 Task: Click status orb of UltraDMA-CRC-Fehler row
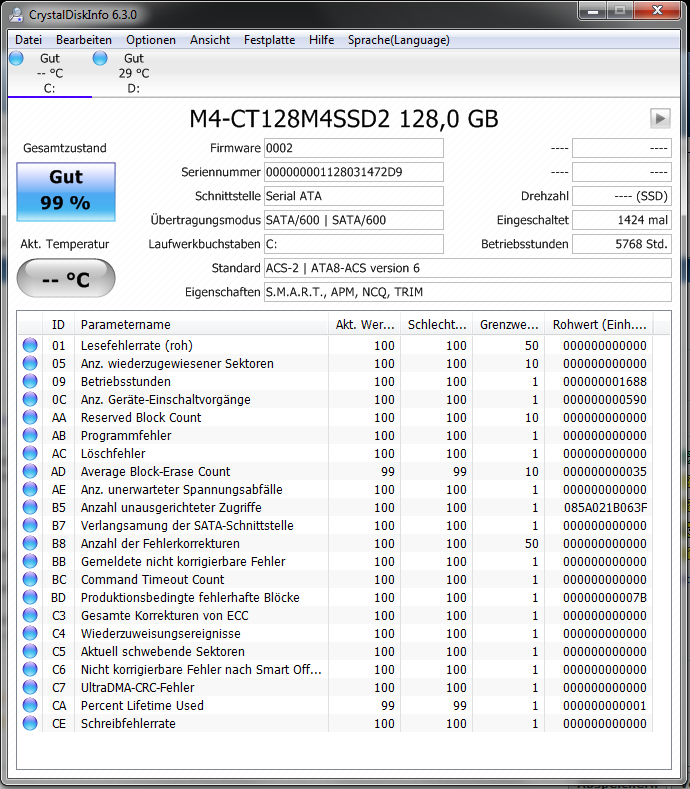coord(30,687)
